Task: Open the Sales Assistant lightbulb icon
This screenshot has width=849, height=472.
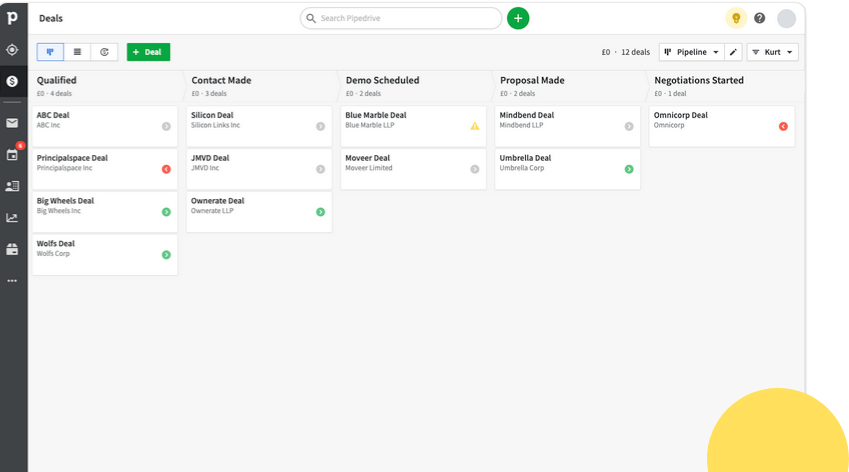Action: click(736, 18)
